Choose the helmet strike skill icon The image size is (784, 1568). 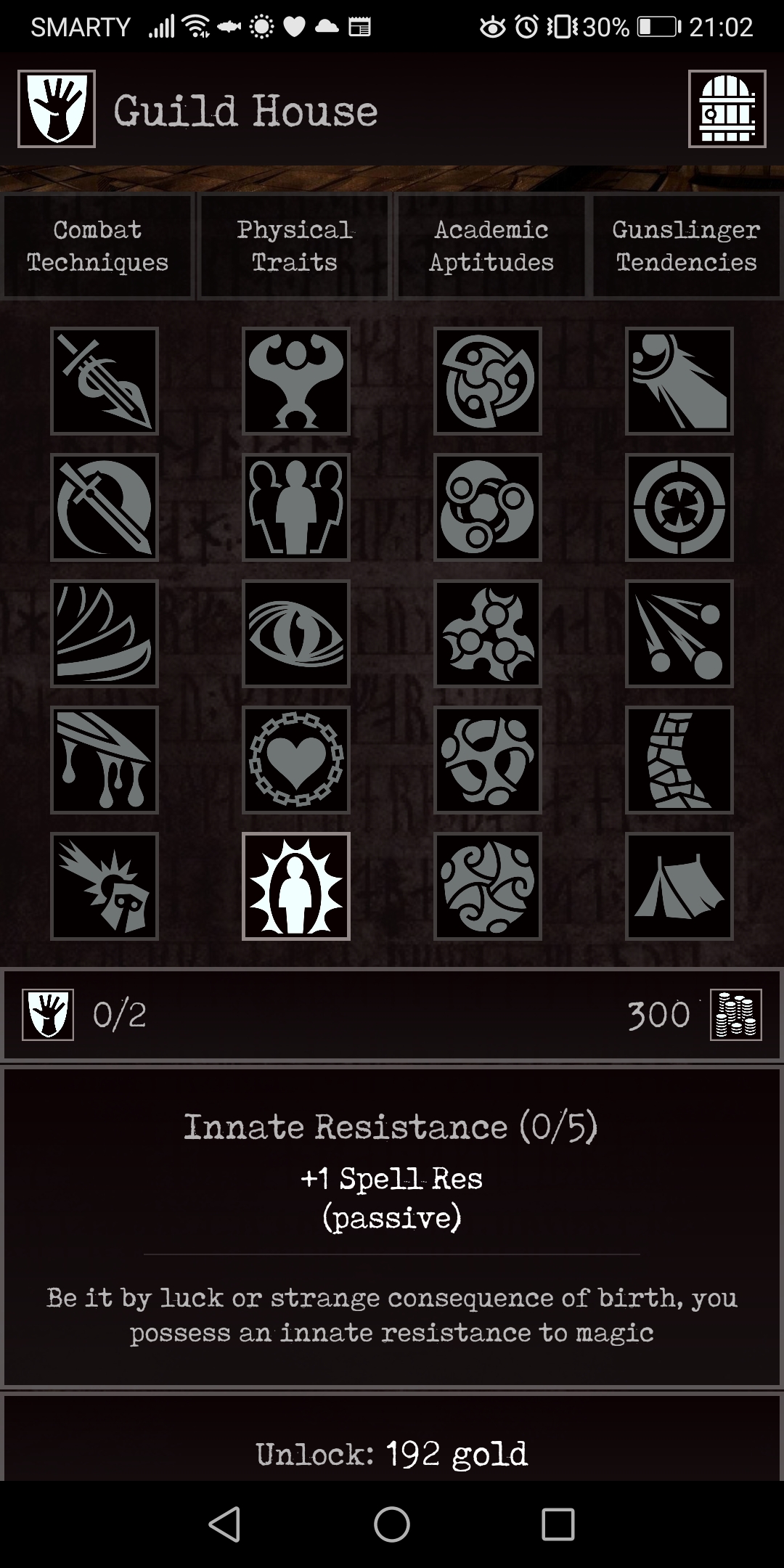point(105,886)
